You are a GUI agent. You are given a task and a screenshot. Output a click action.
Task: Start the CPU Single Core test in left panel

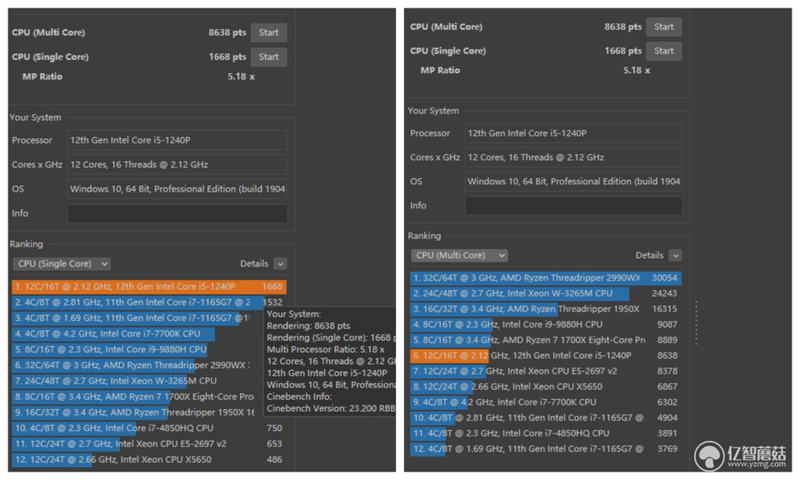pos(268,57)
